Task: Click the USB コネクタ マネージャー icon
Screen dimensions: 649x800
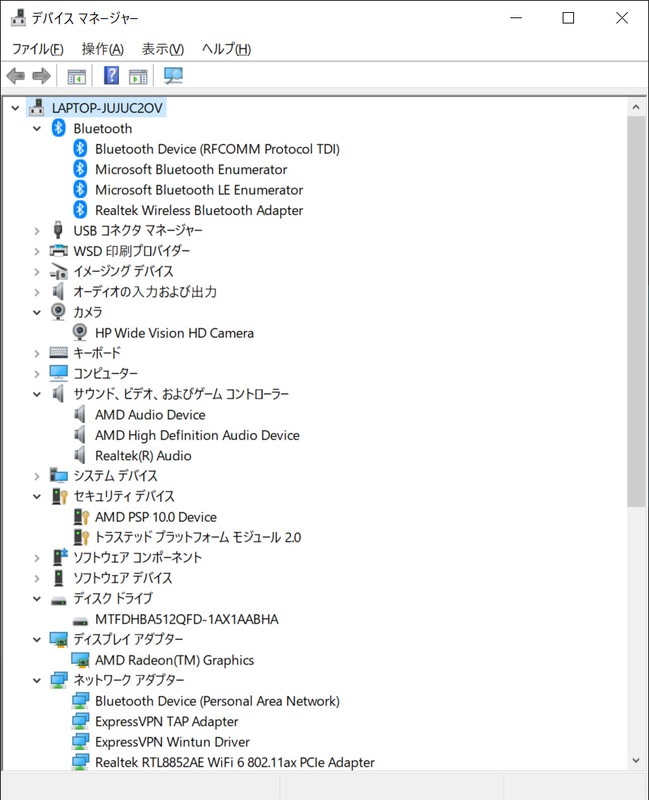Action: [58, 230]
